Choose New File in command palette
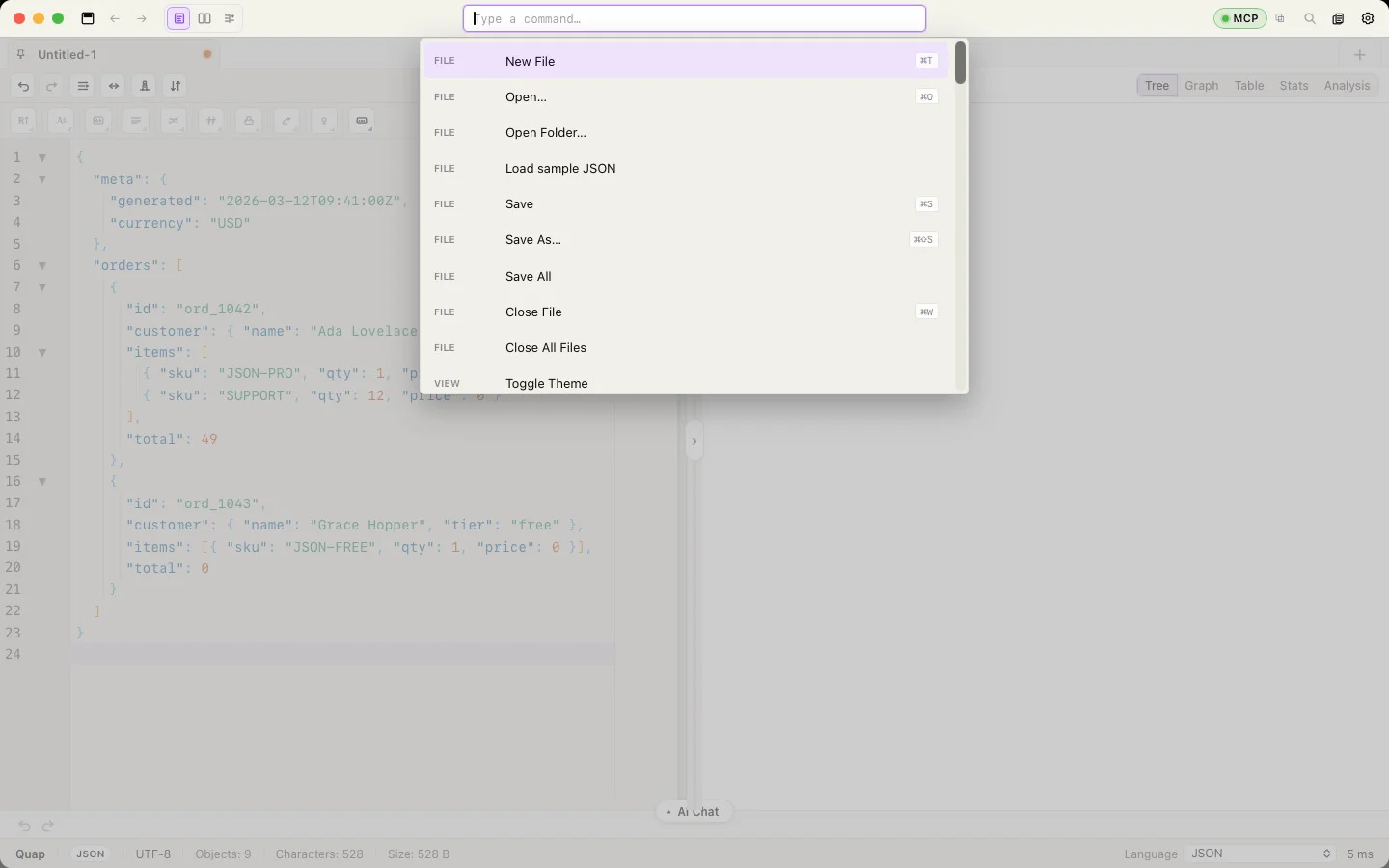This screenshot has width=1389, height=868. [x=686, y=61]
